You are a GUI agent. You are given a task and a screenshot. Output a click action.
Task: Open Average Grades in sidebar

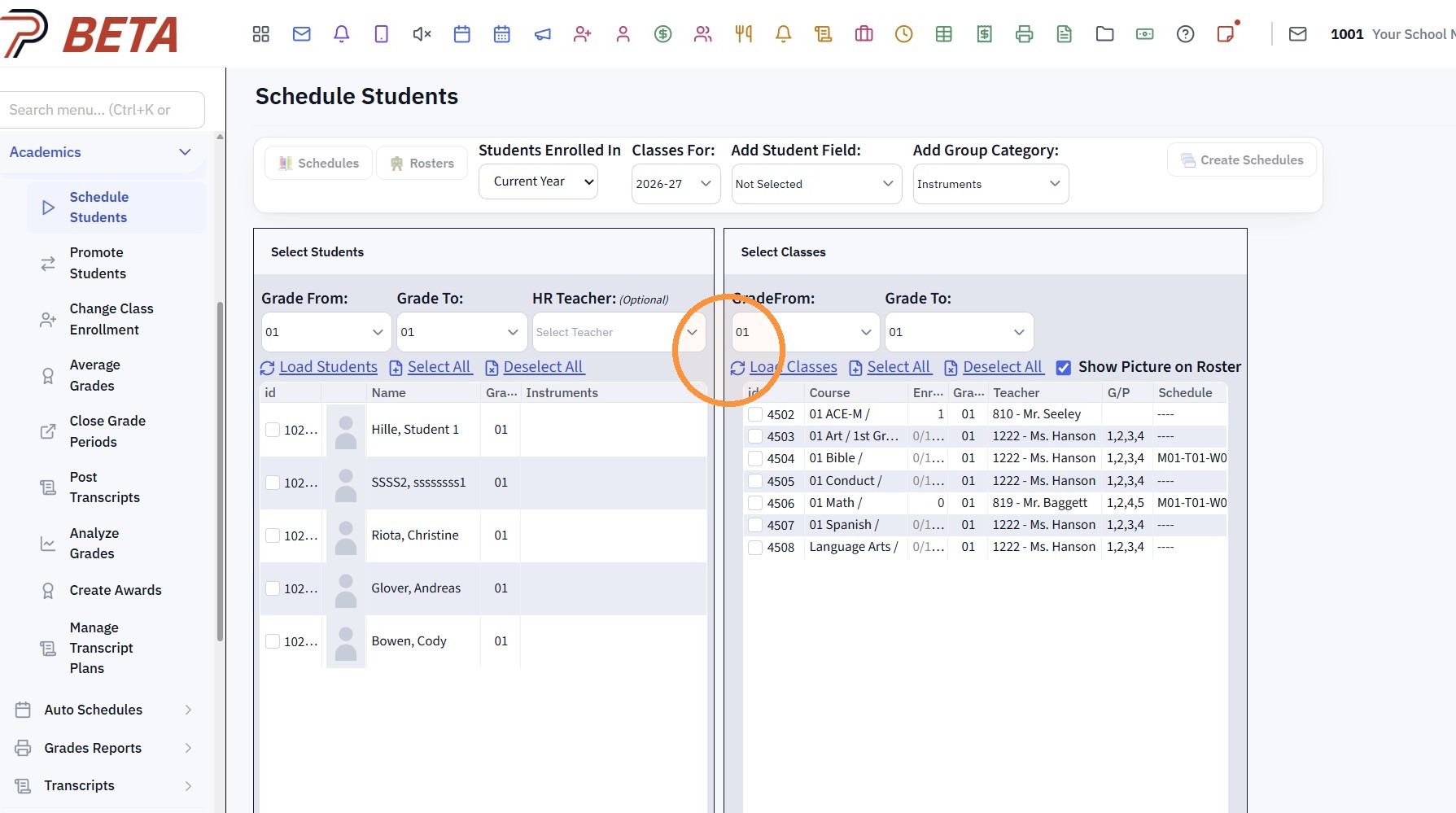[116, 375]
